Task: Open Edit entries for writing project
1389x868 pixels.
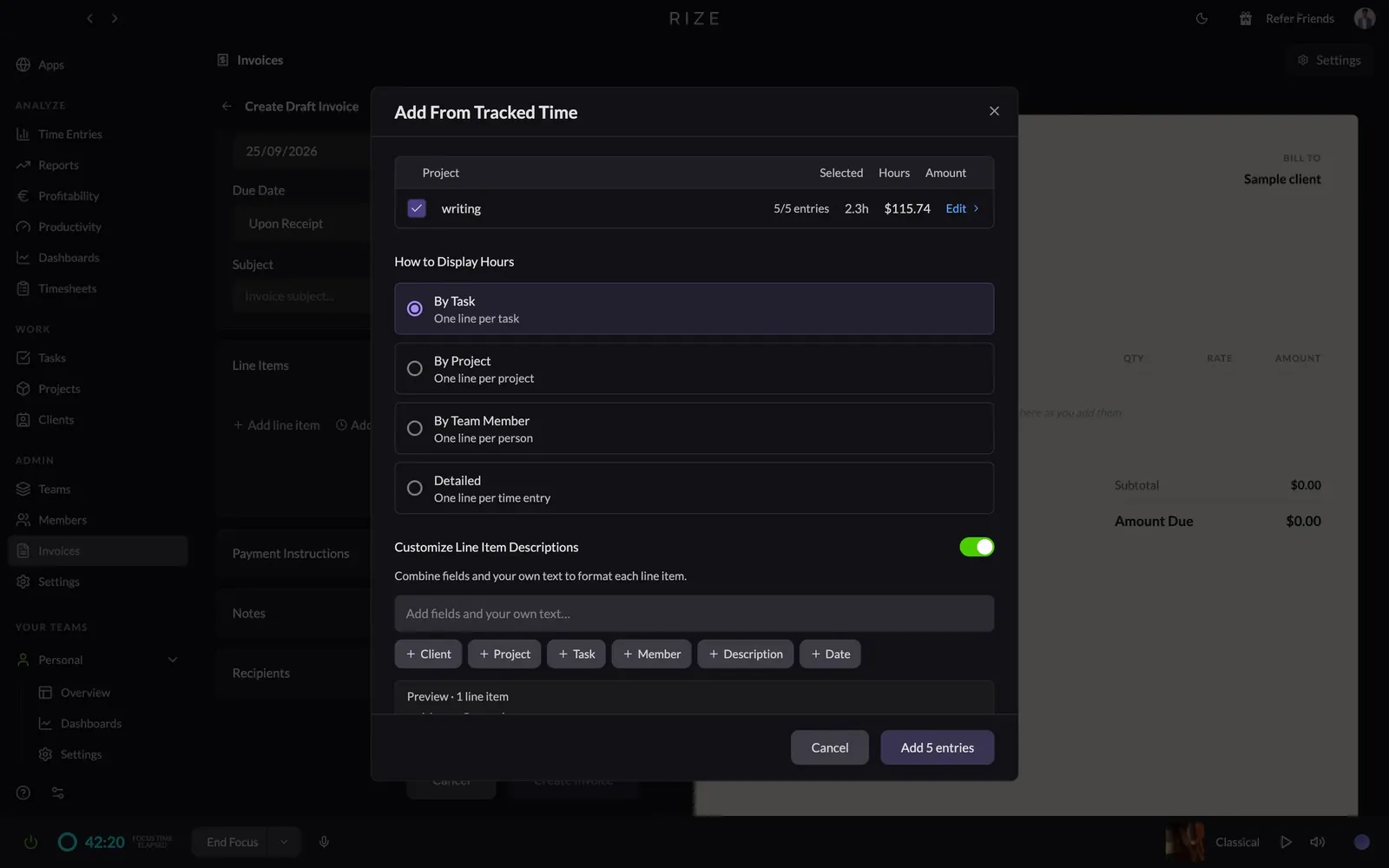Action: (x=962, y=208)
